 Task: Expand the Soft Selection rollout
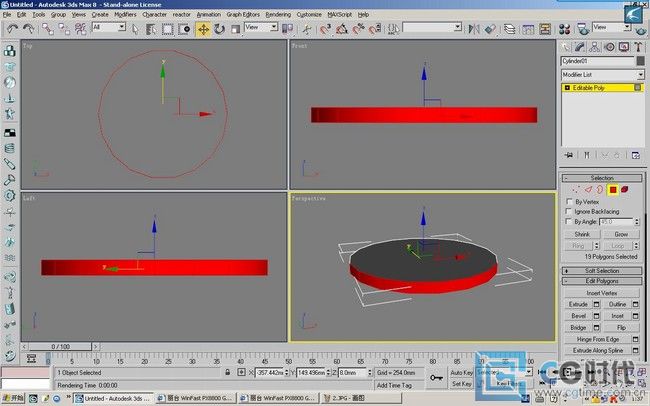tap(602, 271)
